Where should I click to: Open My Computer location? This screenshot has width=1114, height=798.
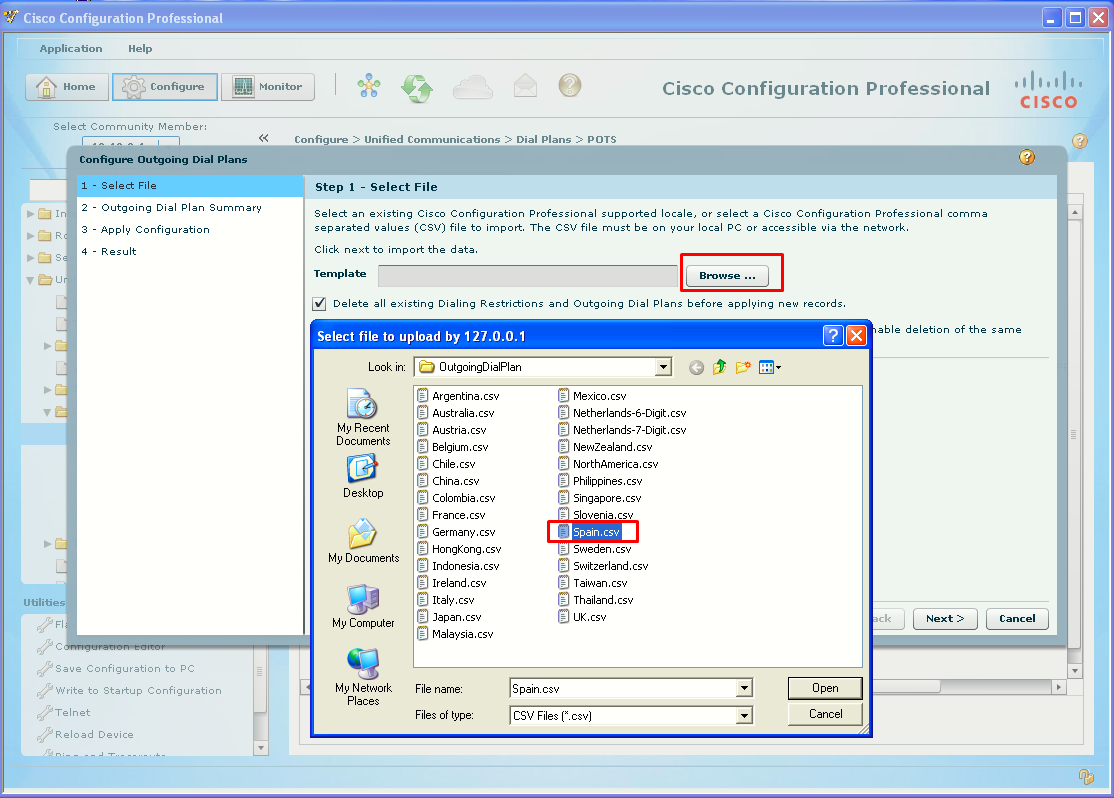point(363,607)
